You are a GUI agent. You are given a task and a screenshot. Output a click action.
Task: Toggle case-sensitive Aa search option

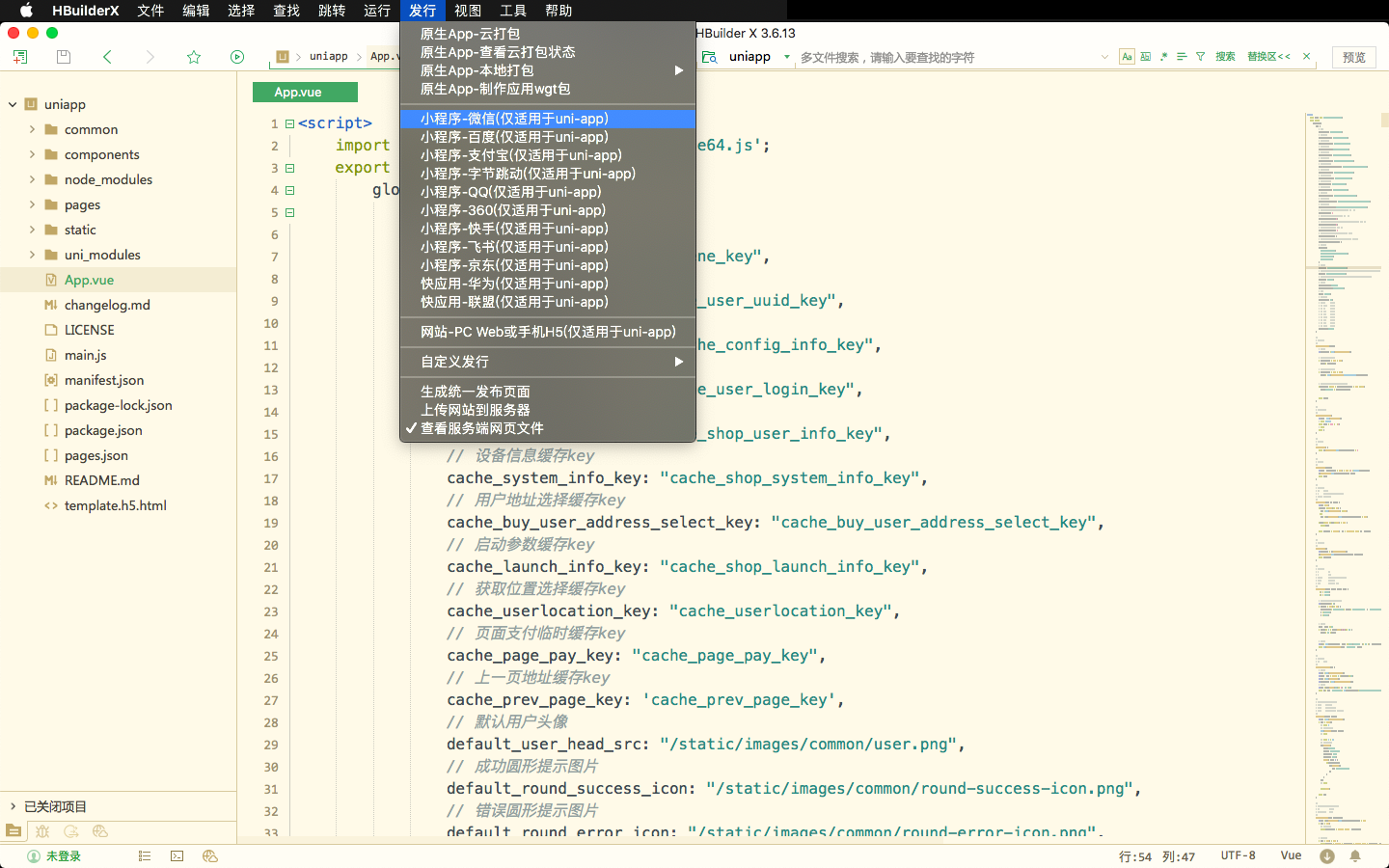point(1127,57)
